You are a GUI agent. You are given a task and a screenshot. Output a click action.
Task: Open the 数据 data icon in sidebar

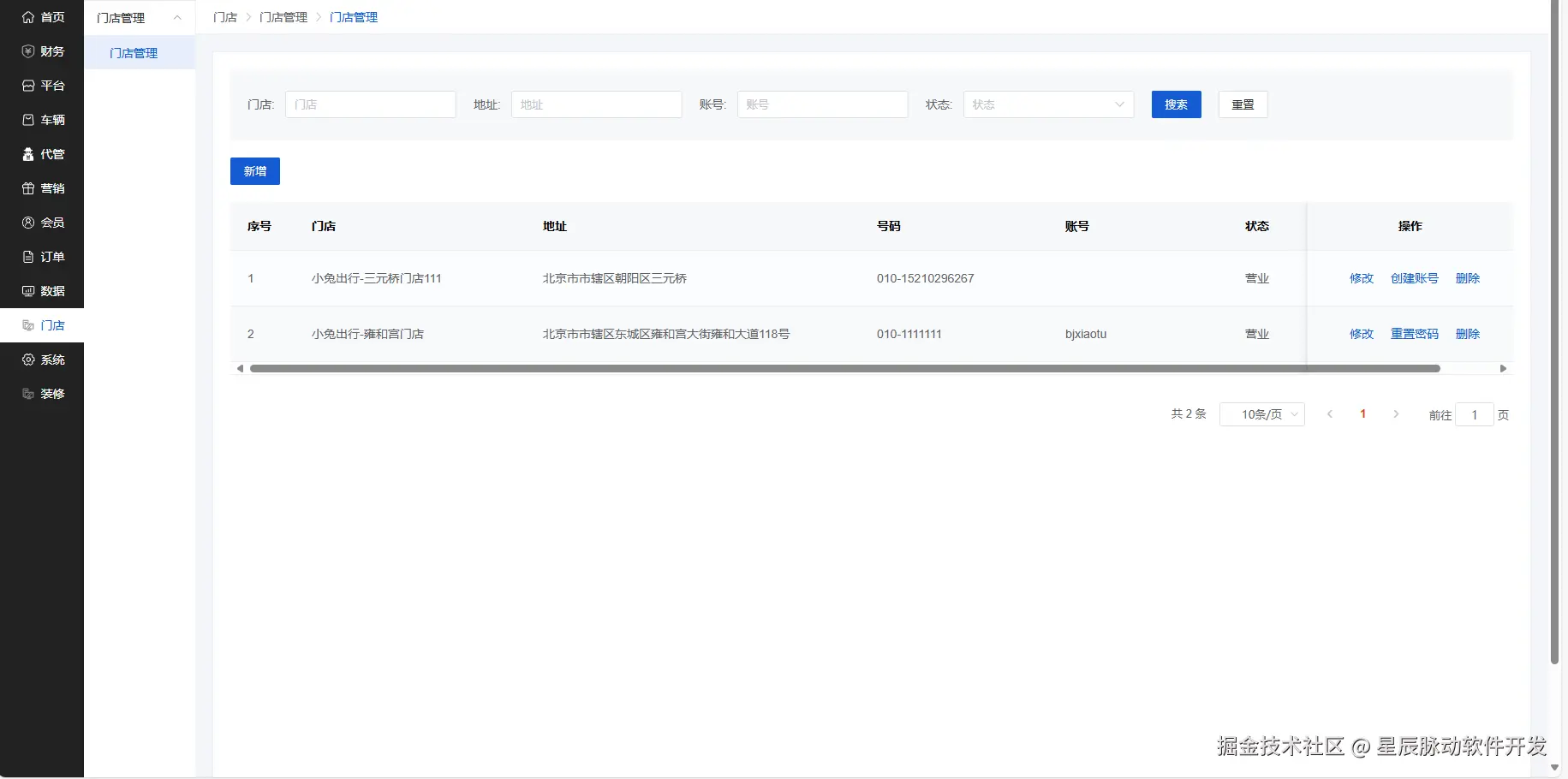[28, 291]
